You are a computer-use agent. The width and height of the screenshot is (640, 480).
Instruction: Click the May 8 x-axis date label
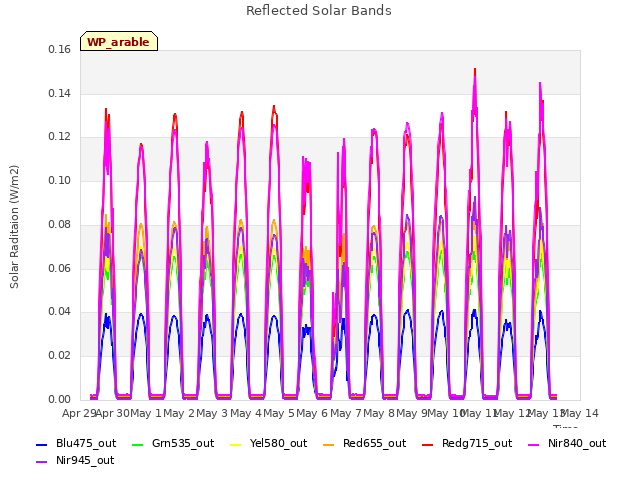coord(379,413)
